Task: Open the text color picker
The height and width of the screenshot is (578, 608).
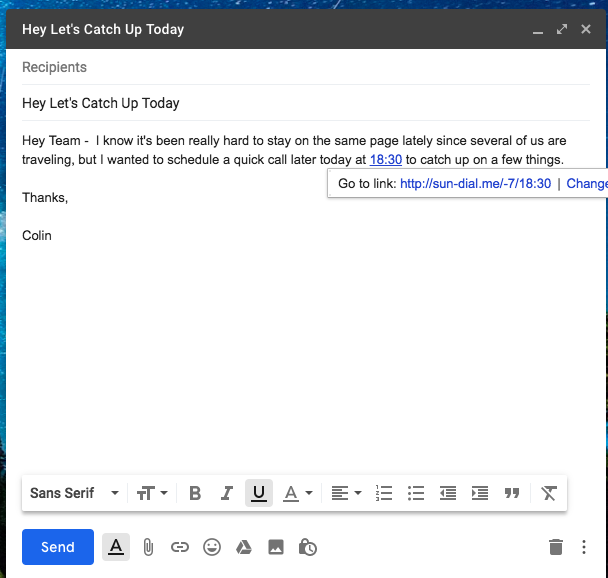Action: (297, 493)
